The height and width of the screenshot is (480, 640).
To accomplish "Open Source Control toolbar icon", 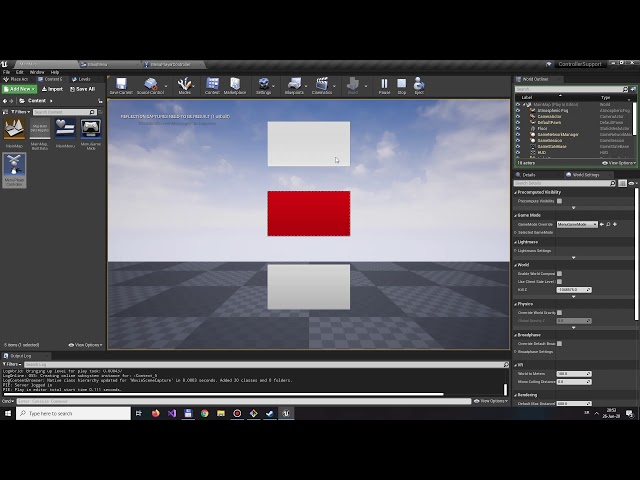I will 150,86.
